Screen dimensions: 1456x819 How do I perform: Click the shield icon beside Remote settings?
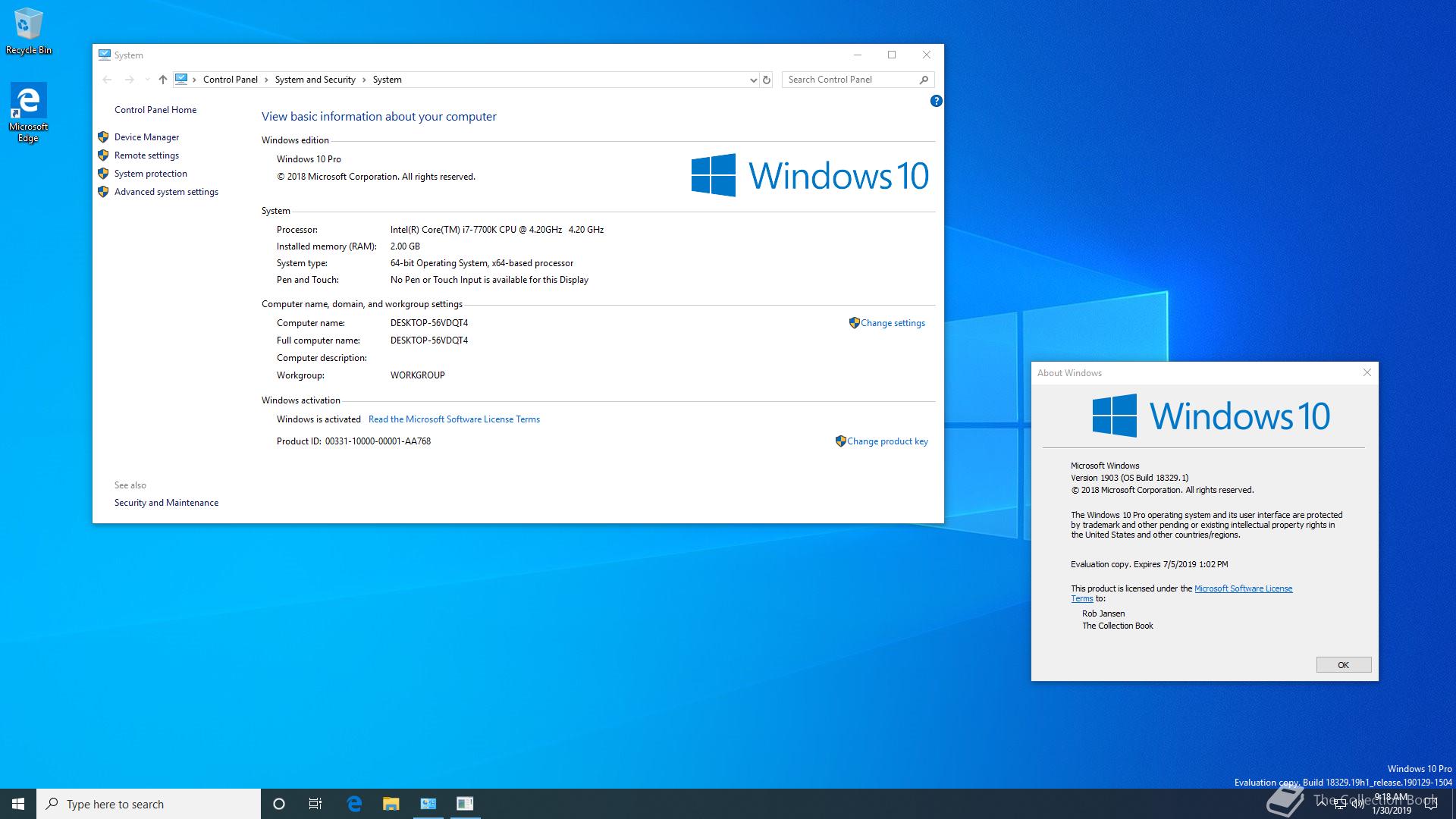(103, 155)
